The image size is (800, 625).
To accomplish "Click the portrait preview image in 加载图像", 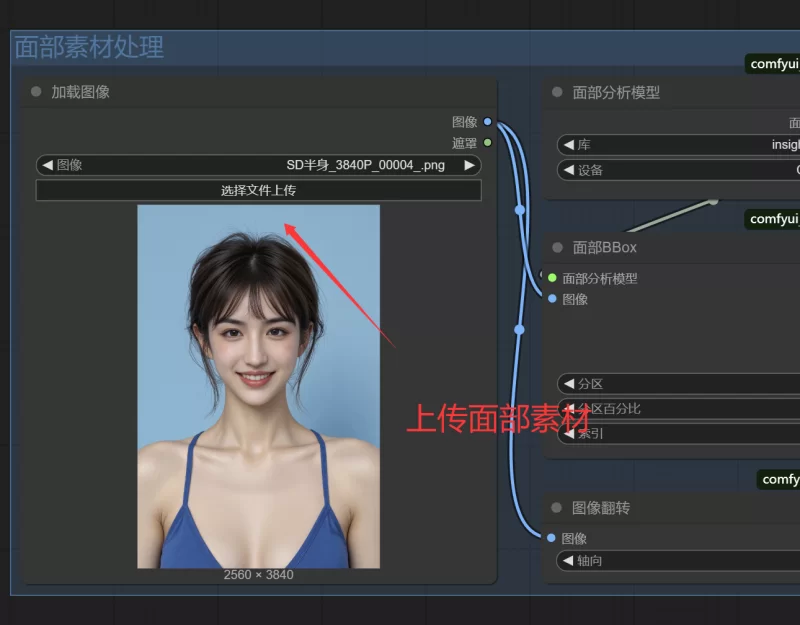I will tap(258, 386).
